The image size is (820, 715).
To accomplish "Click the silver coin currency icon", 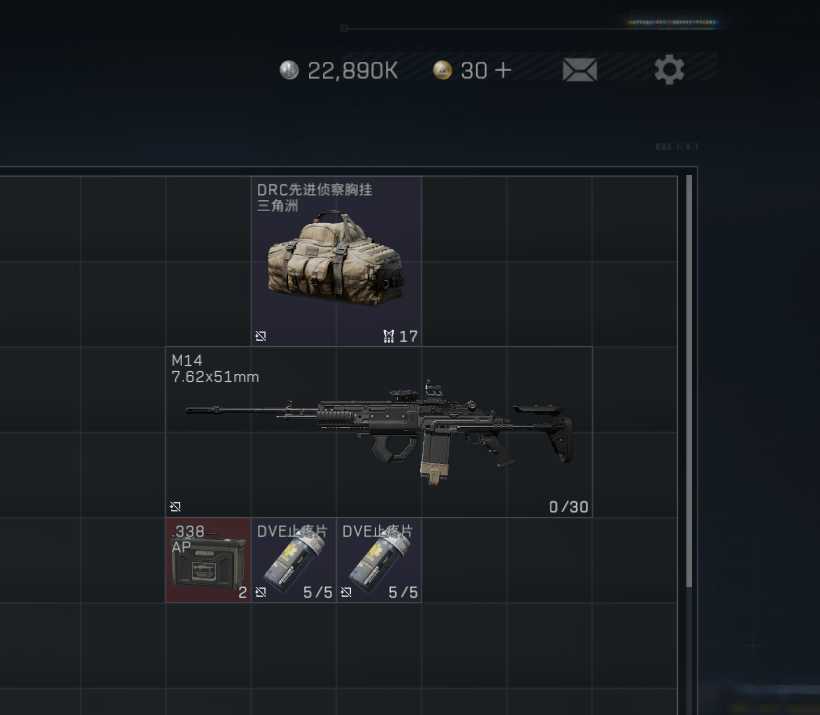I will pos(289,70).
